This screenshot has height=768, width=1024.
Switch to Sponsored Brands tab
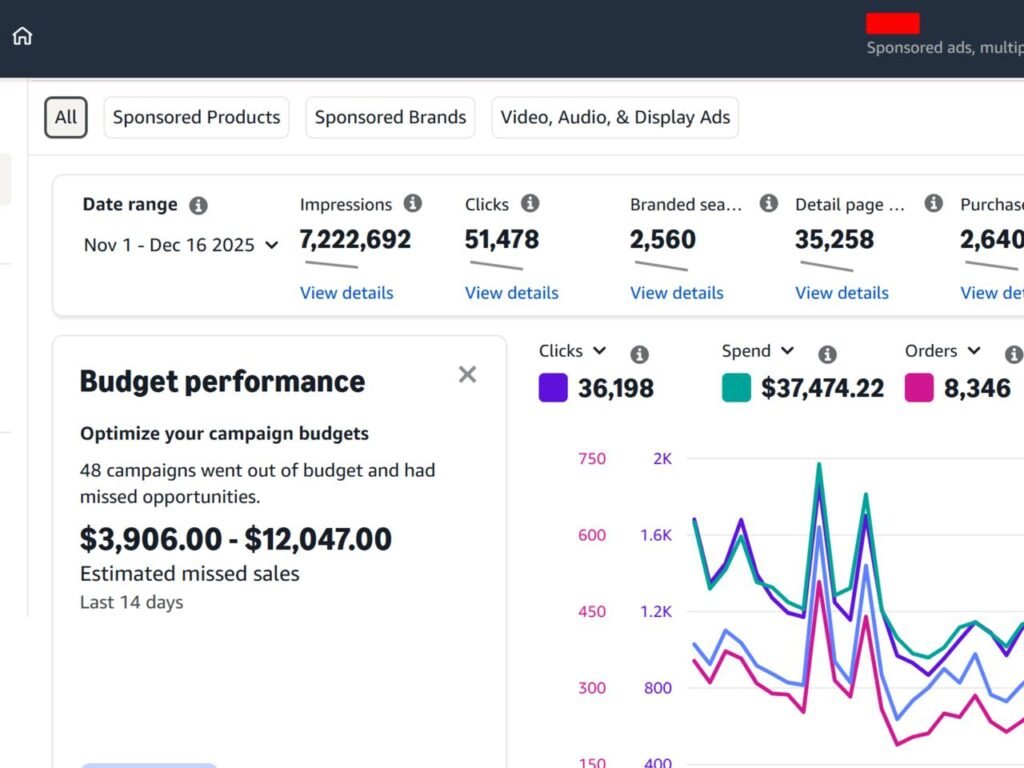tap(391, 118)
